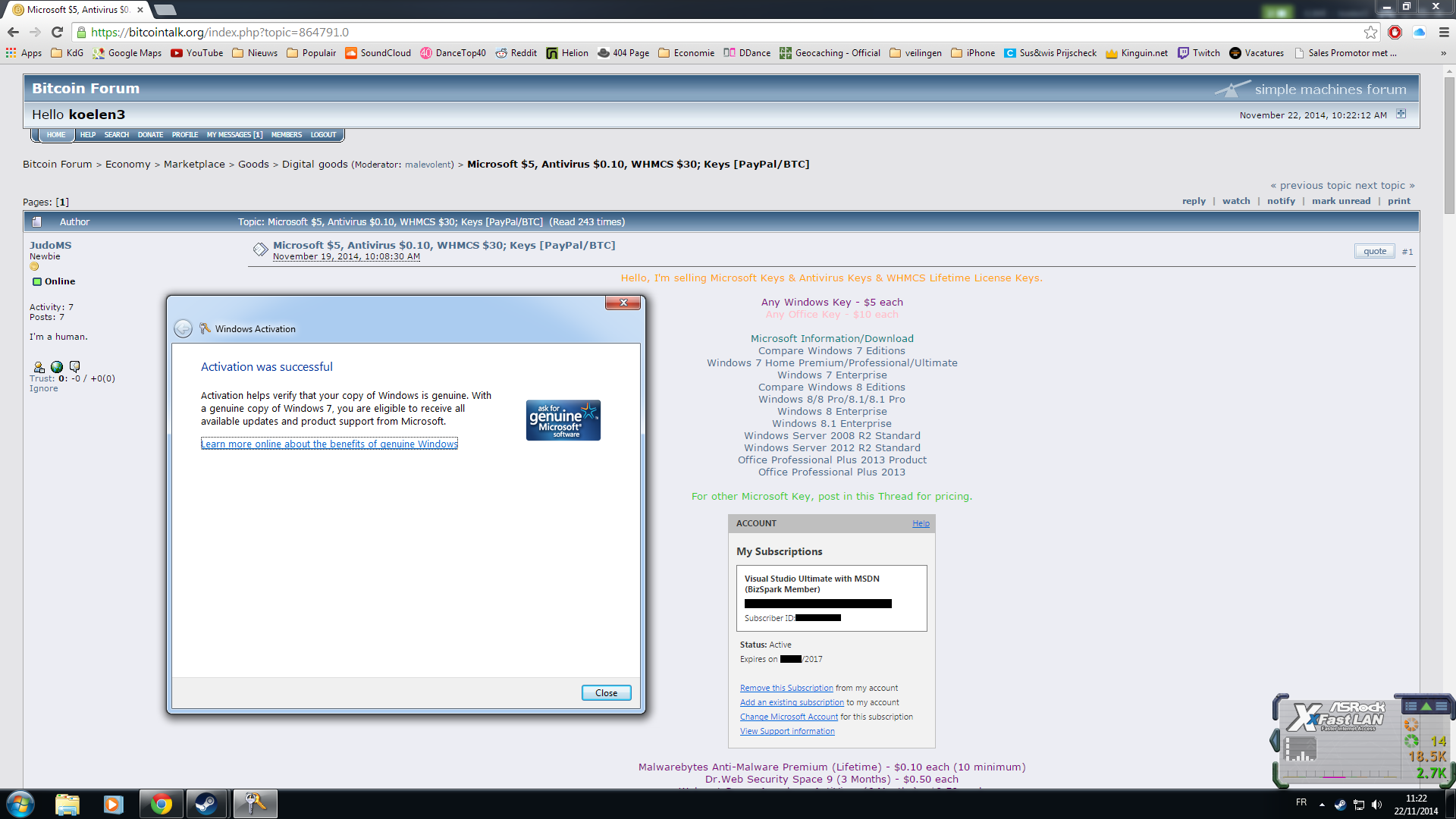The width and height of the screenshot is (1456, 819).
Task: Click the Ignore link under JudoMS
Action: pyautogui.click(x=43, y=388)
